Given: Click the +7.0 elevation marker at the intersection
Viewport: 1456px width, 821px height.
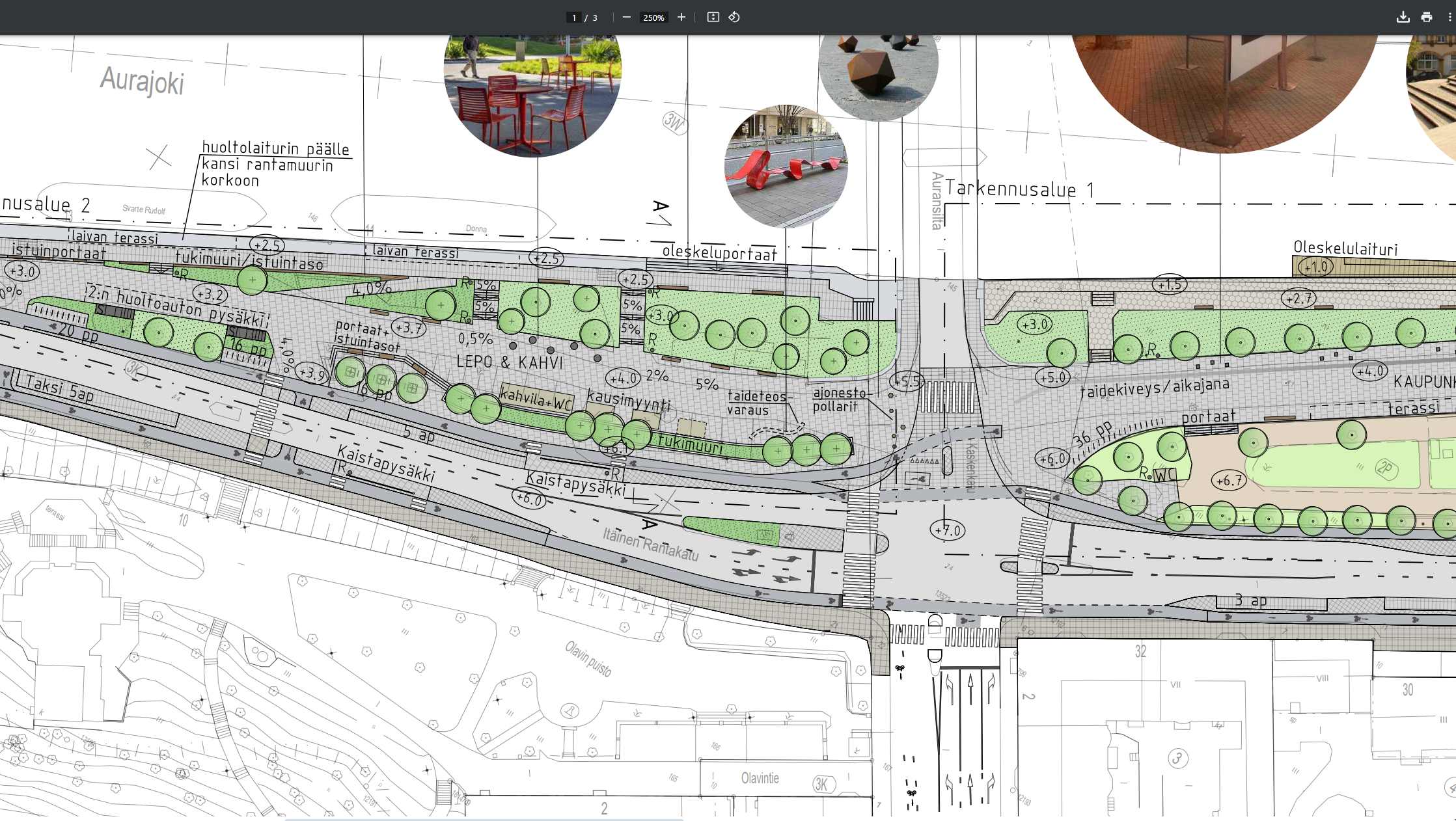Looking at the screenshot, I should 948,530.
